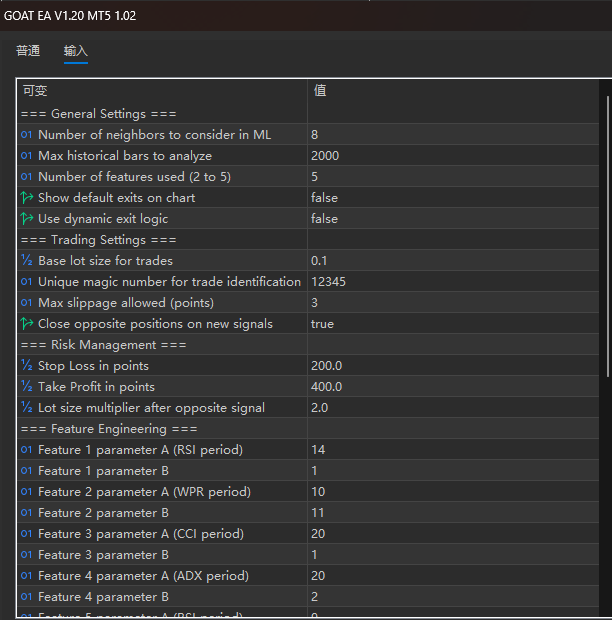This screenshot has height=620, width=612.
Task: Select 'Unique magic number for trade identification' label
Action: point(169,282)
